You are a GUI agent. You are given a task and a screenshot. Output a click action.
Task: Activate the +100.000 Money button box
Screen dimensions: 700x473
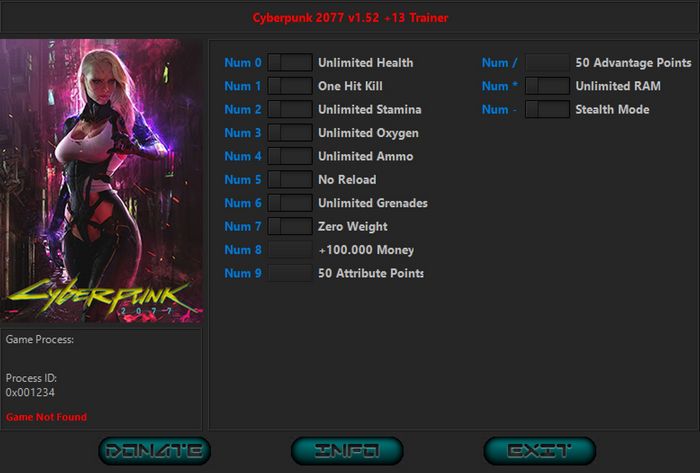(290, 250)
